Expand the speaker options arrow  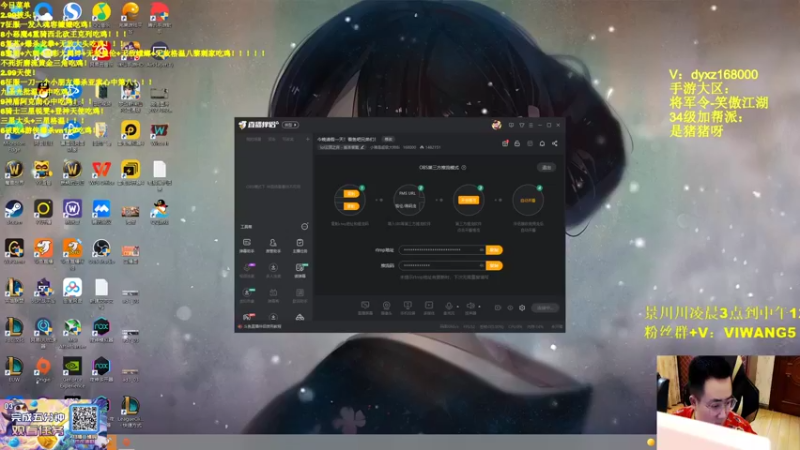tap(479, 307)
